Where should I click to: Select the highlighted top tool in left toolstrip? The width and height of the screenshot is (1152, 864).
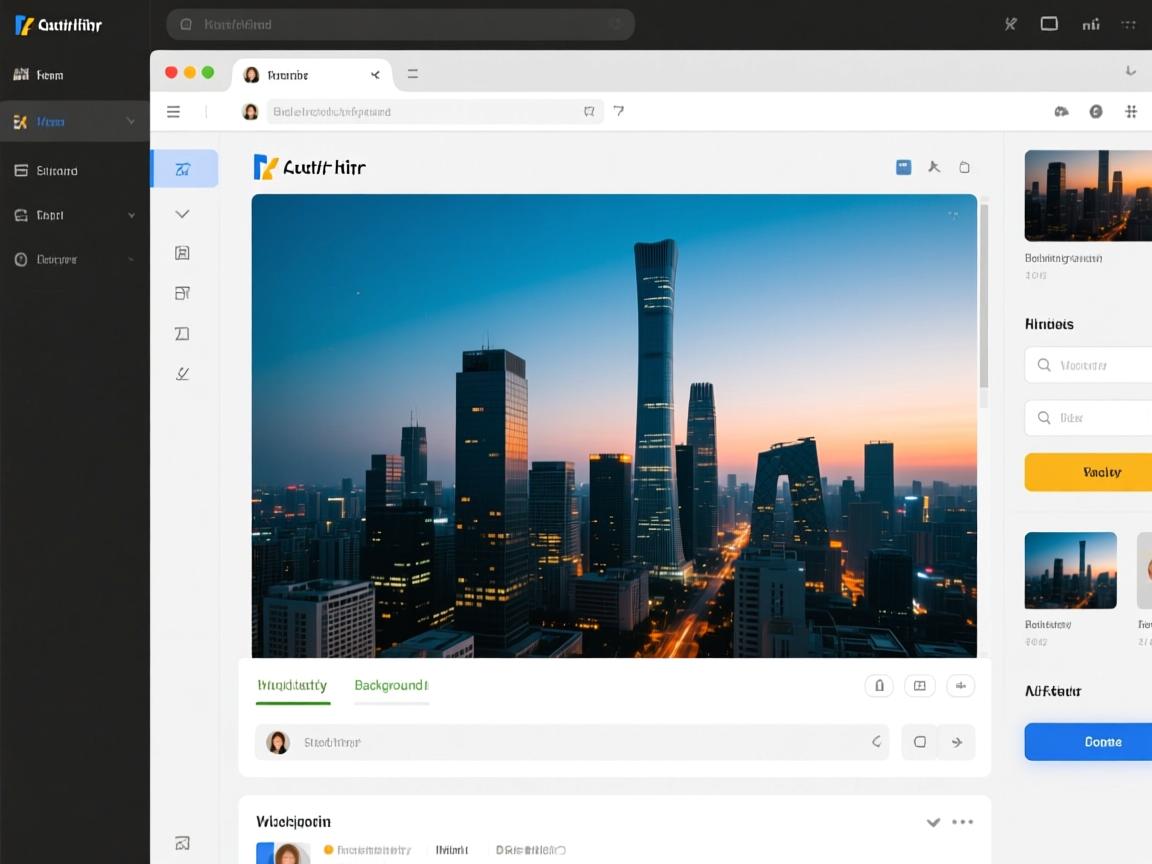(183, 169)
